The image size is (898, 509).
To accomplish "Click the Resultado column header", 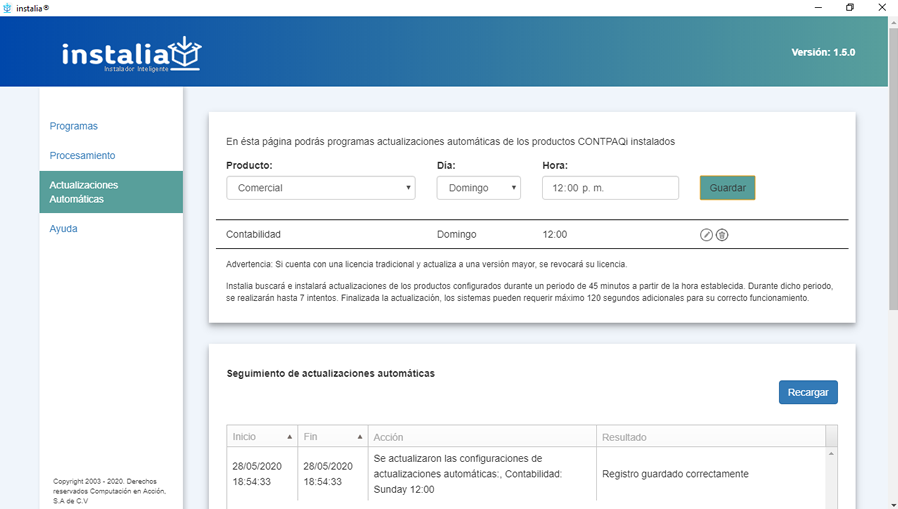I will (x=711, y=437).
